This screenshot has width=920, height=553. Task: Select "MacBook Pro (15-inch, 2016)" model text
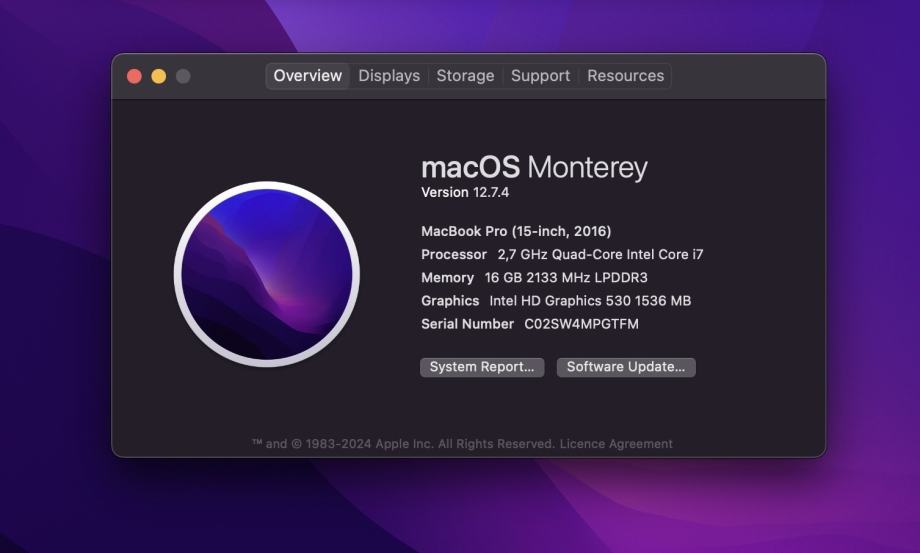(x=516, y=231)
